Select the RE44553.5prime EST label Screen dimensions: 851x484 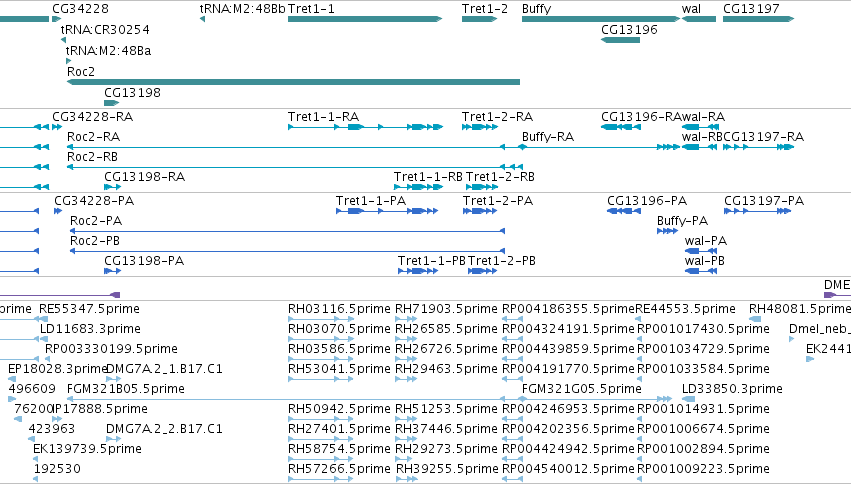click(685, 309)
